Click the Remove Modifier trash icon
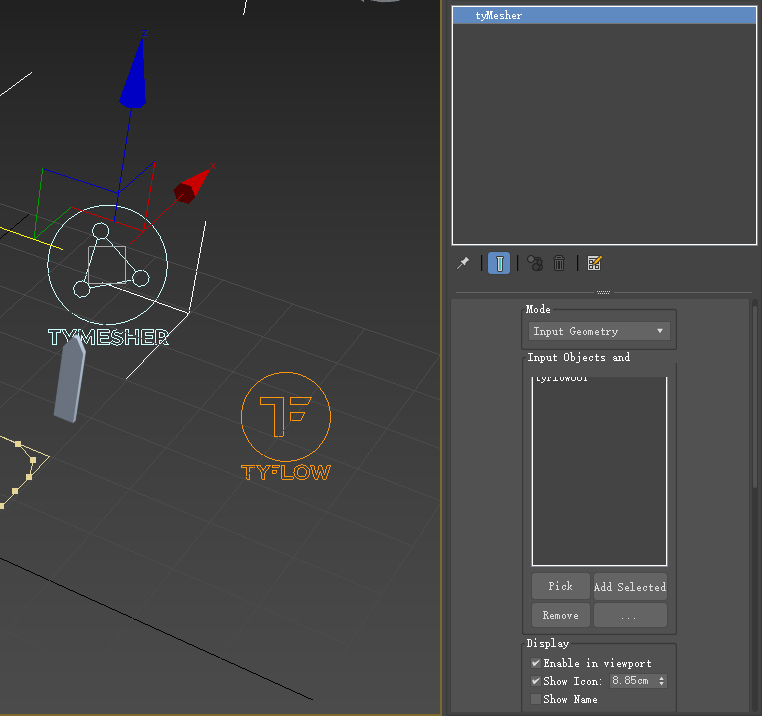The image size is (762, 716). (560, 263)
